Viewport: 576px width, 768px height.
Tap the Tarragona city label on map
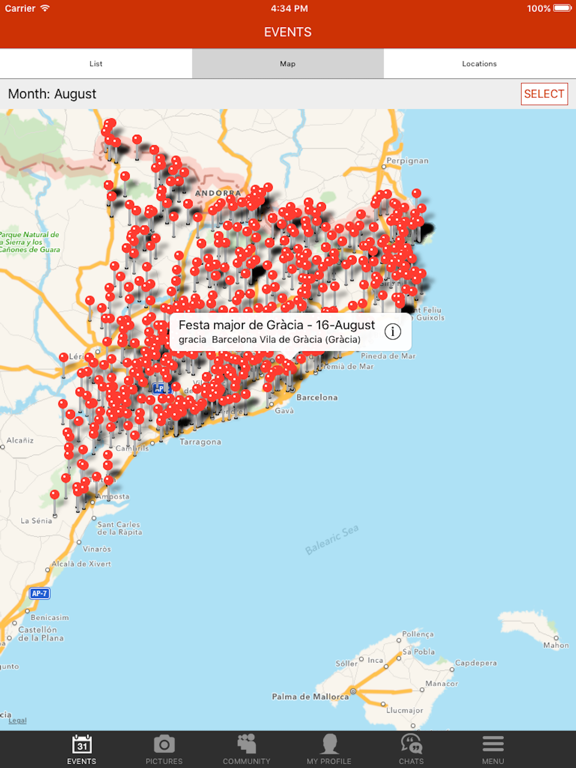tap(200, 442)
